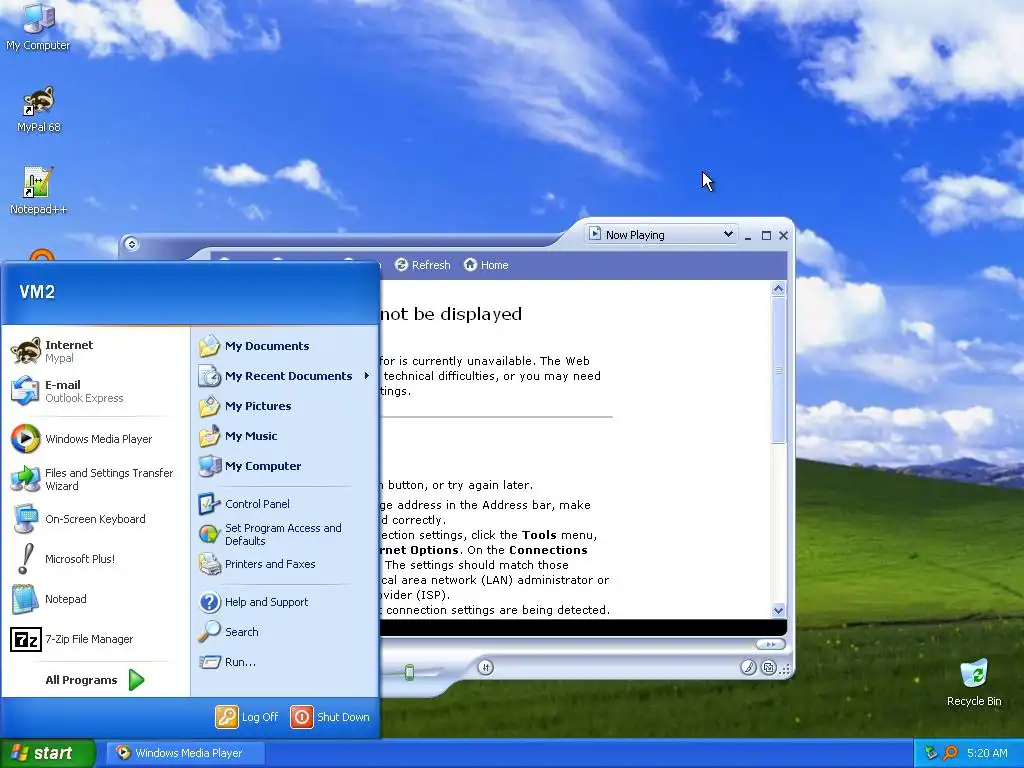Click the Start button
The image size is (1024, 768).
point(48,753)
